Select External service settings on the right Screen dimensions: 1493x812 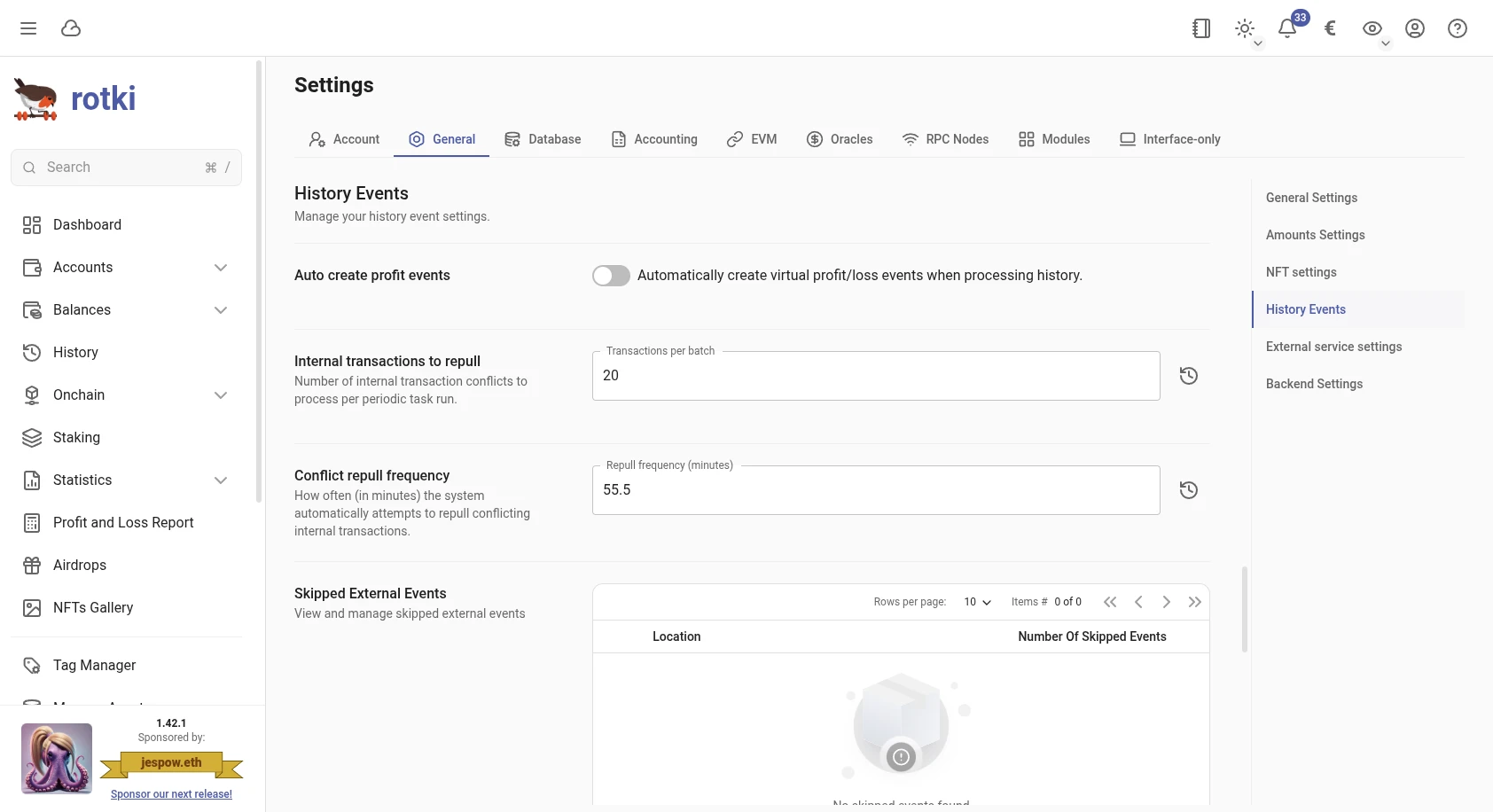point(1333,347)
